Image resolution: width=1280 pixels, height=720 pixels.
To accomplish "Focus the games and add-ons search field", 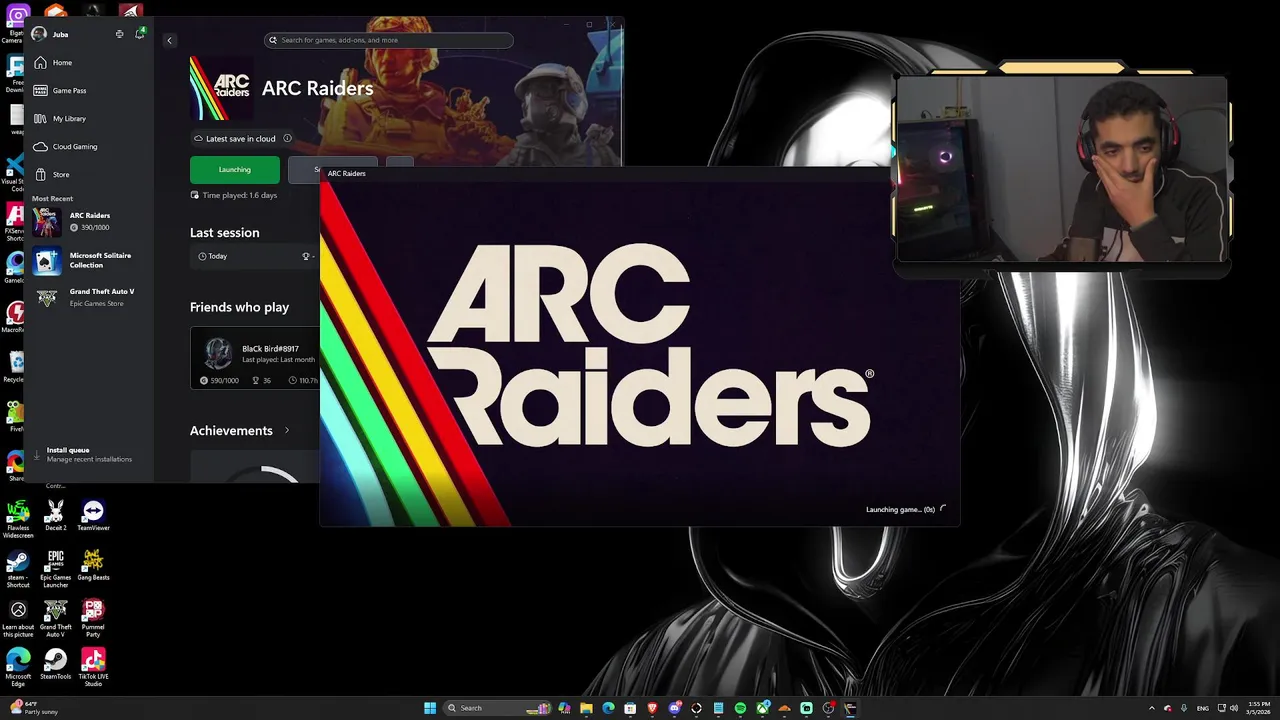I will [x=389, y=40].
